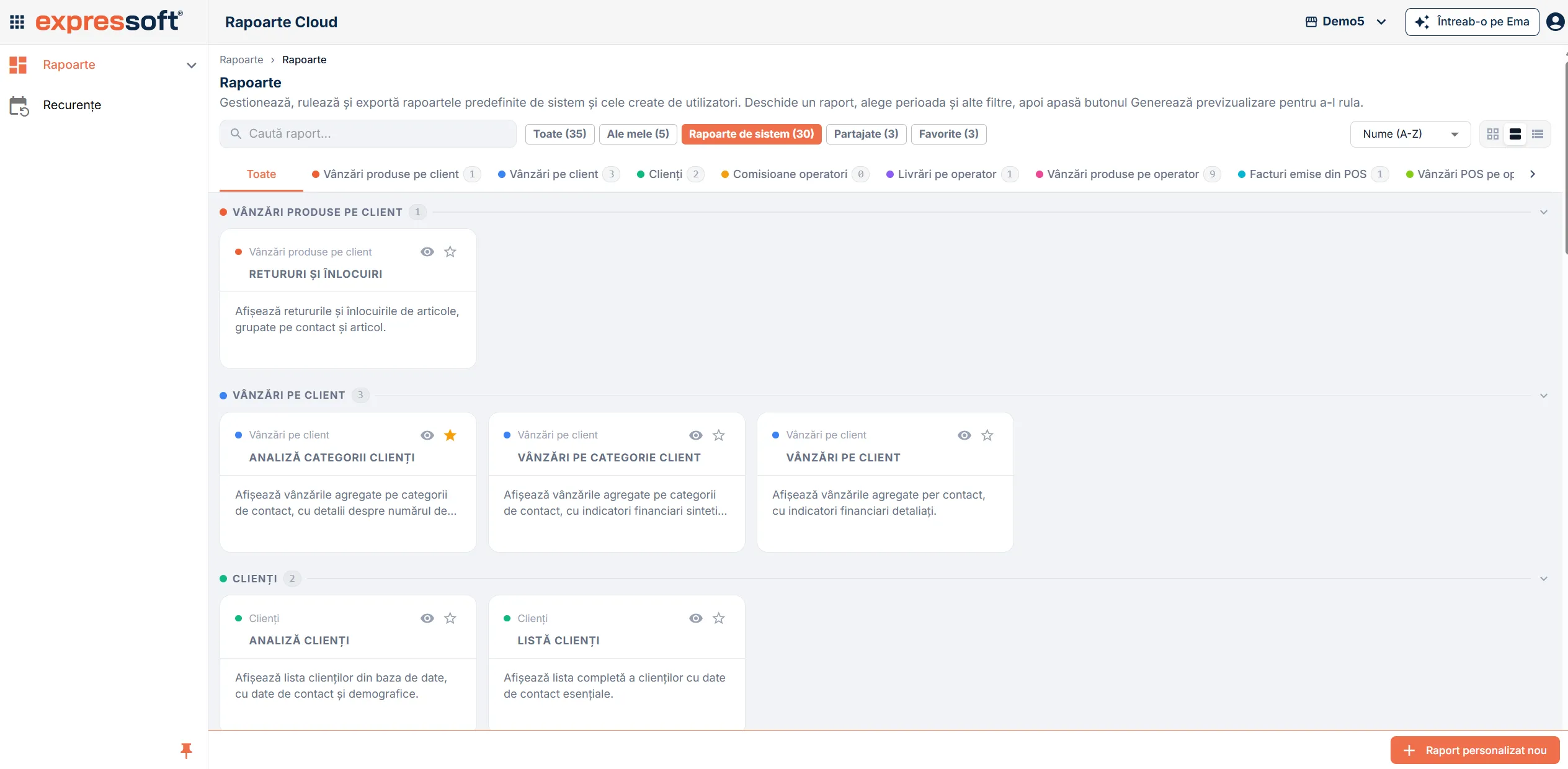Preview Vânzări pe categorie client eye icon
The height and width of the screenshot is (769, 1568).
pos(696,435)
